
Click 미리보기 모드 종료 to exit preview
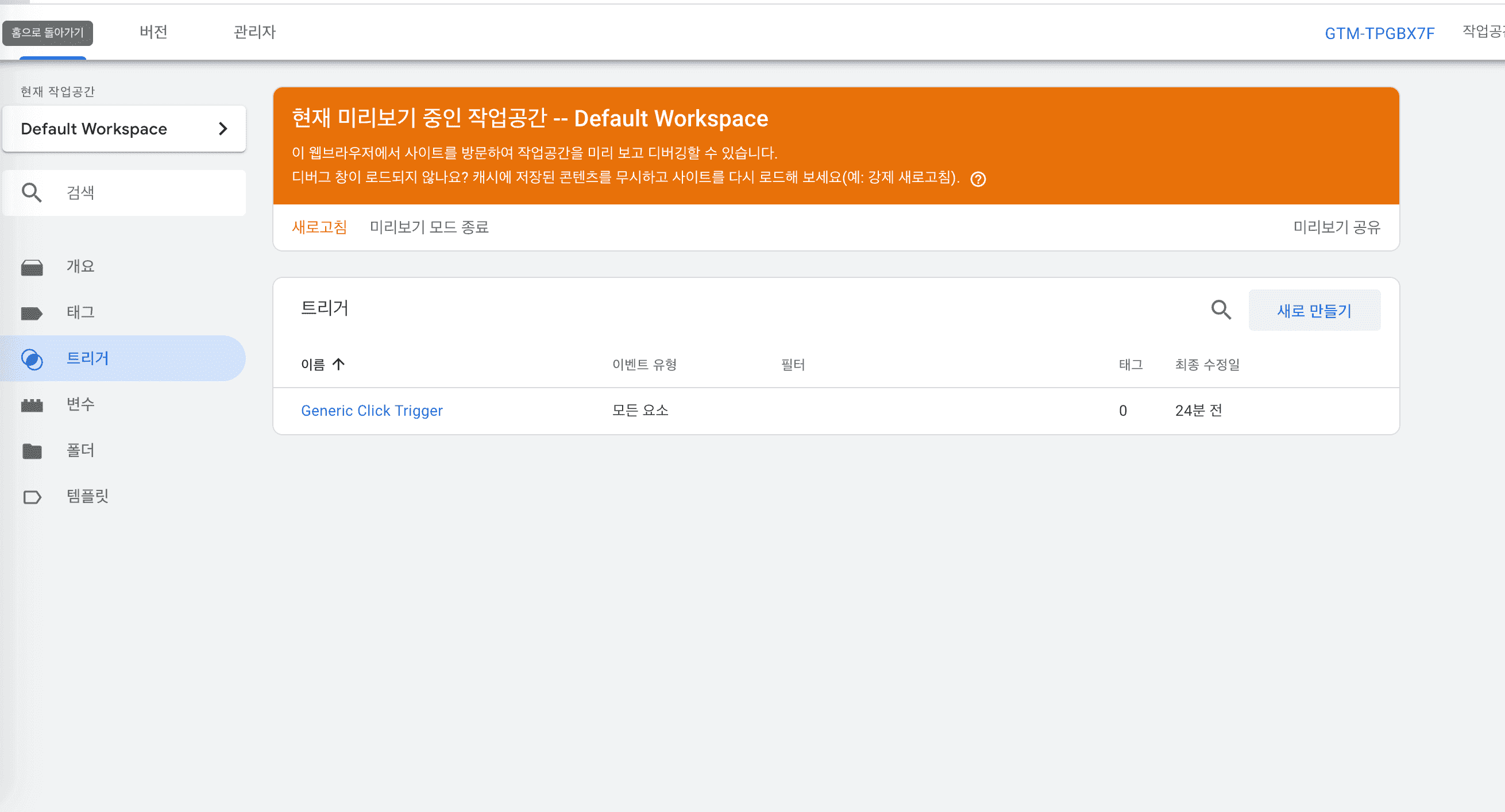(x=429, y=227)
